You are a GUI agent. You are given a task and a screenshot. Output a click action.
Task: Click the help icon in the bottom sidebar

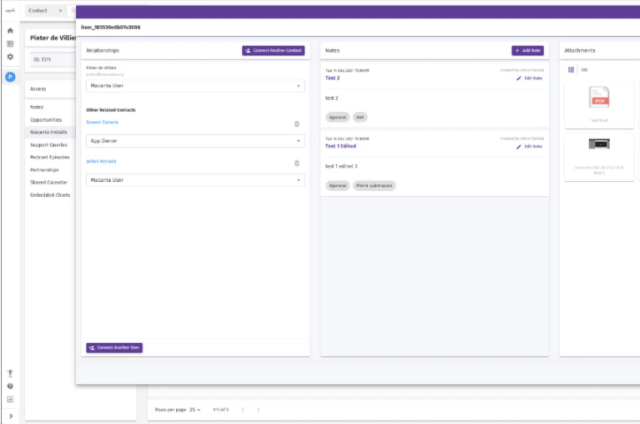pyautogui.click(x=10, y=385)
